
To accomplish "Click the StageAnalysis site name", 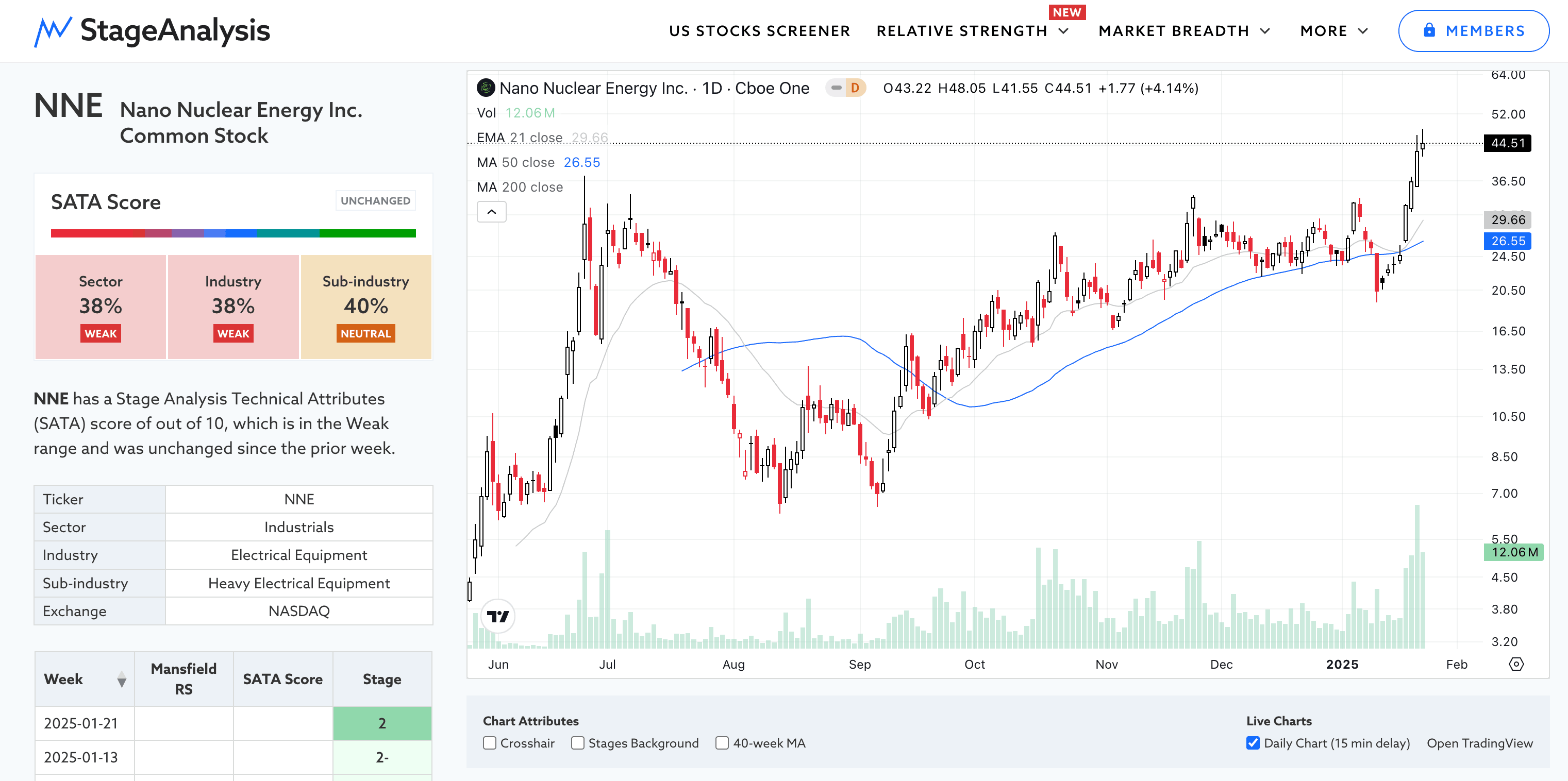I will [x=175, y=30].
